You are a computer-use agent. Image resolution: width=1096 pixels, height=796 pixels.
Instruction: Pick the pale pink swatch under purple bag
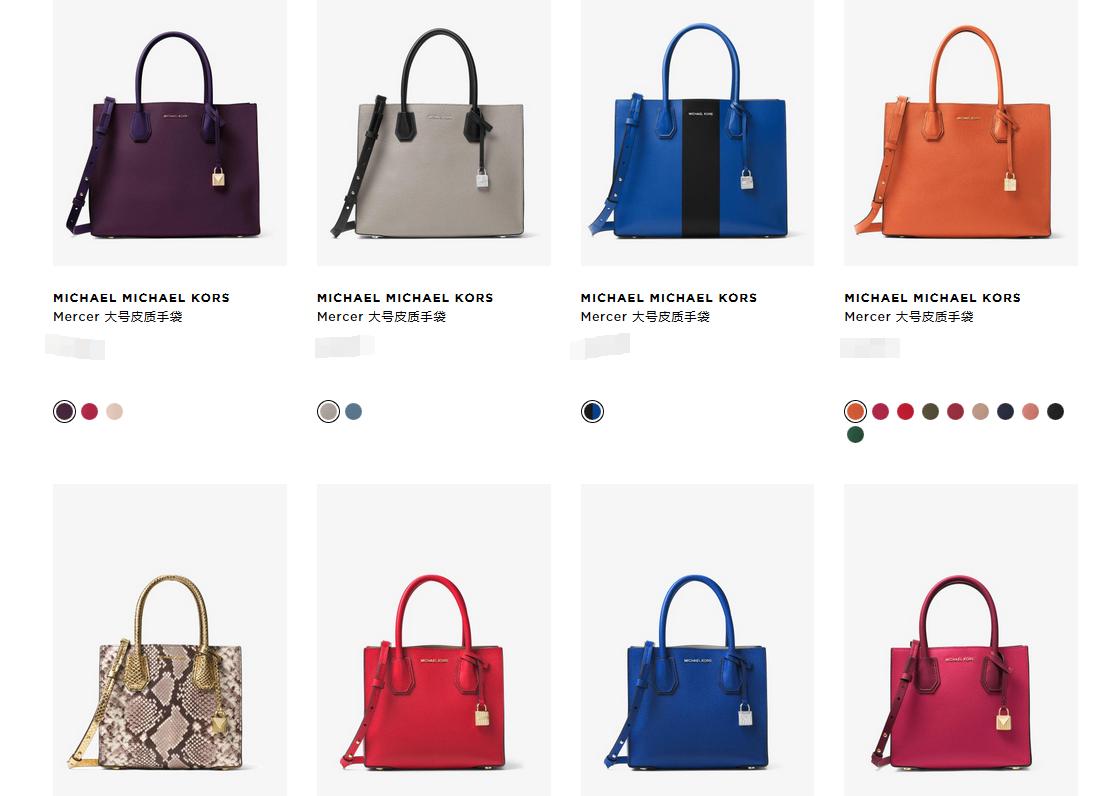pyautogui.click(x=115, y=412)
